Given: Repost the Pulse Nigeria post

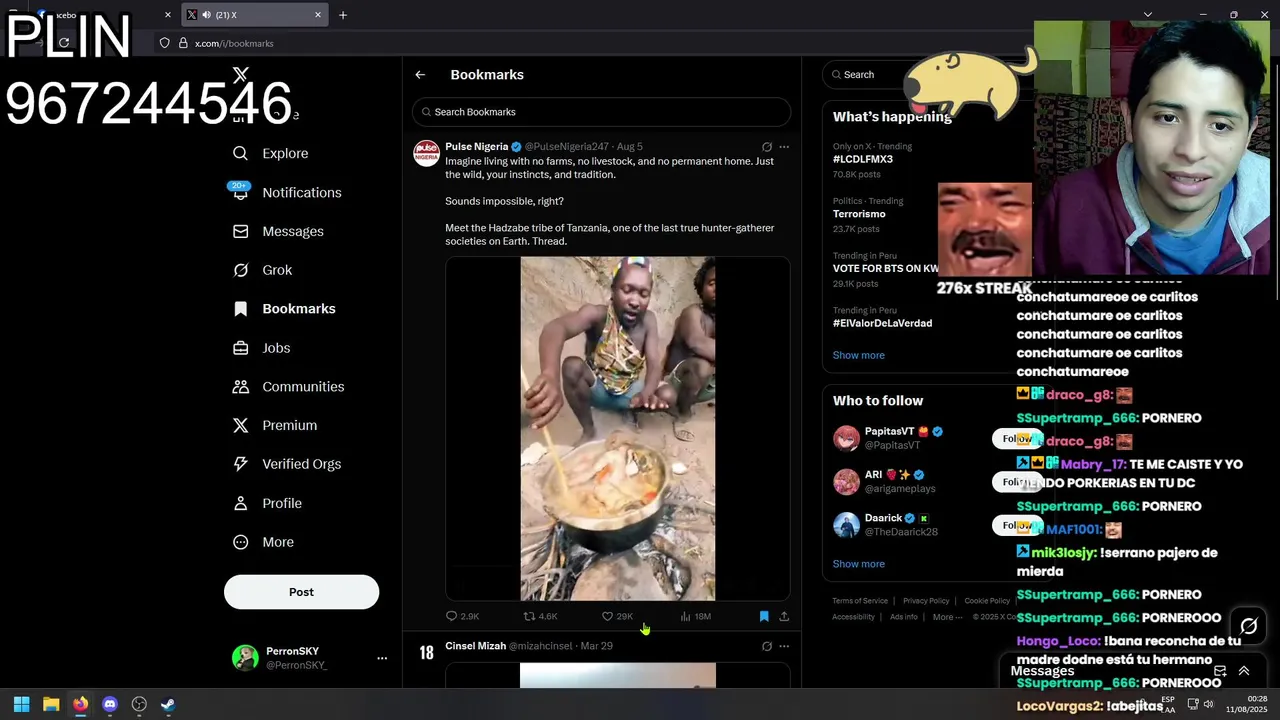Looking at the screenshot, I should click(x=541, y=616).
